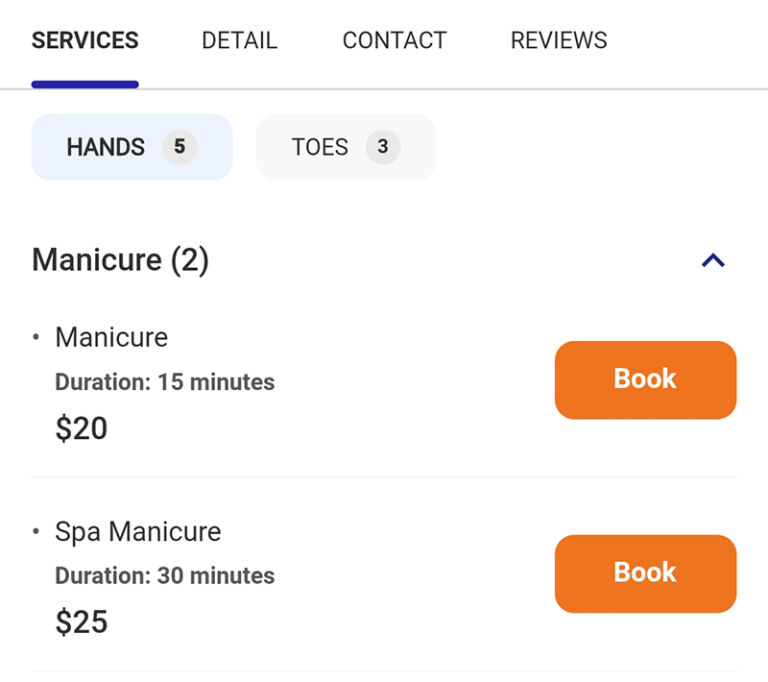Click the HANDS count badge showing 5
This screenshot has width=768, height=682.
click(x=180, y=146)
